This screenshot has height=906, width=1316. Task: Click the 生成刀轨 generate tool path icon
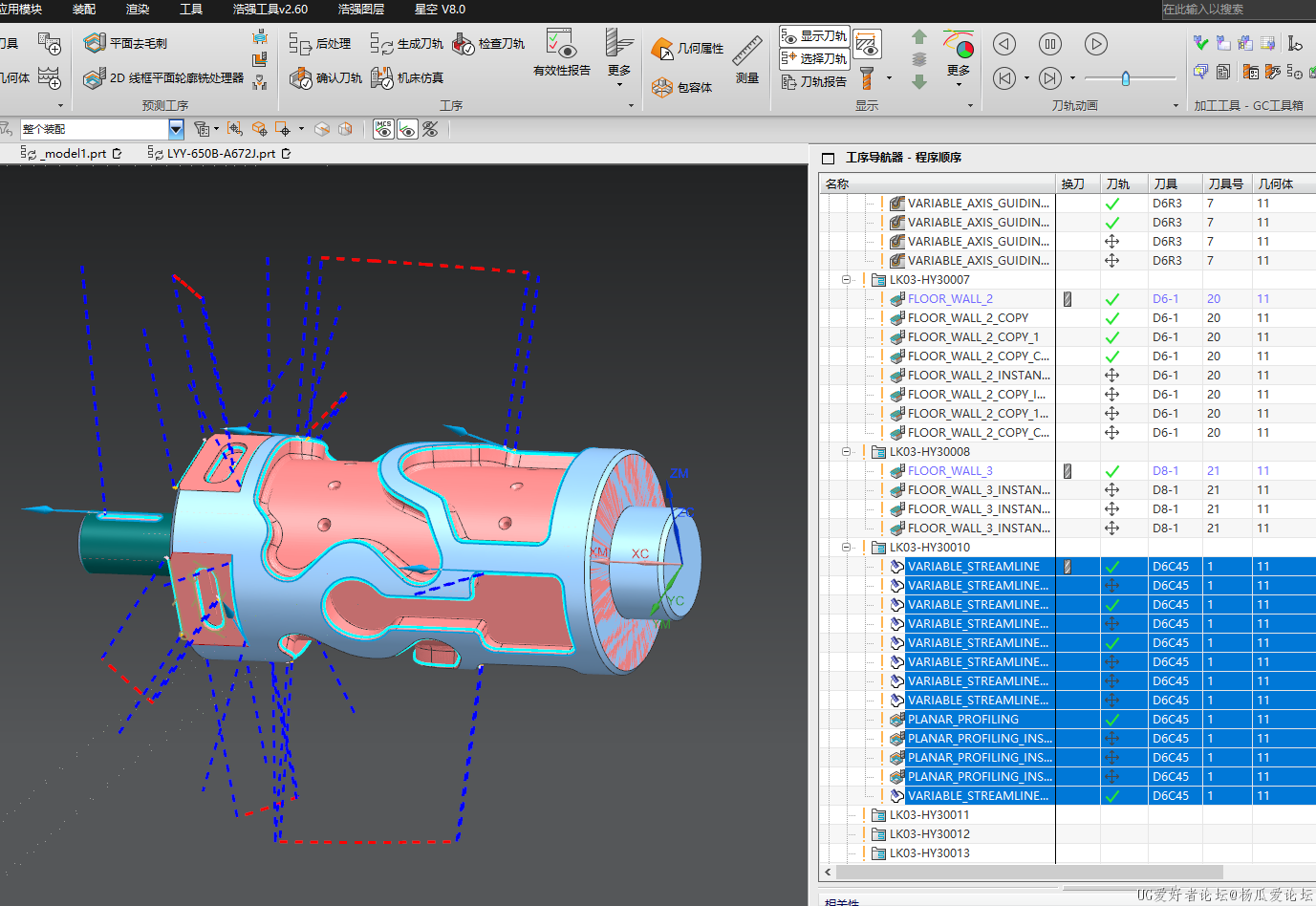[x=381, y=44]
